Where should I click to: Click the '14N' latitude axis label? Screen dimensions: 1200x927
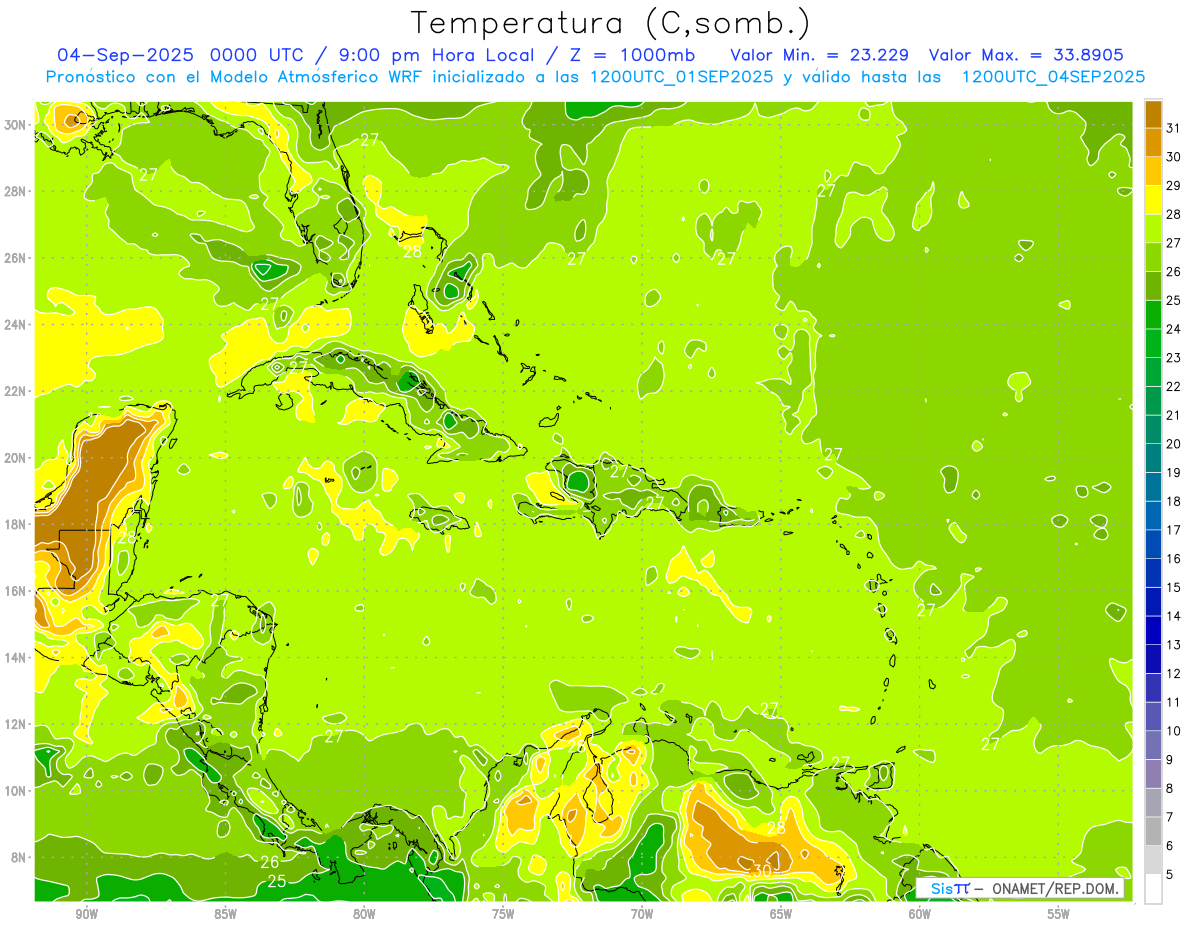tap(15, 658)
